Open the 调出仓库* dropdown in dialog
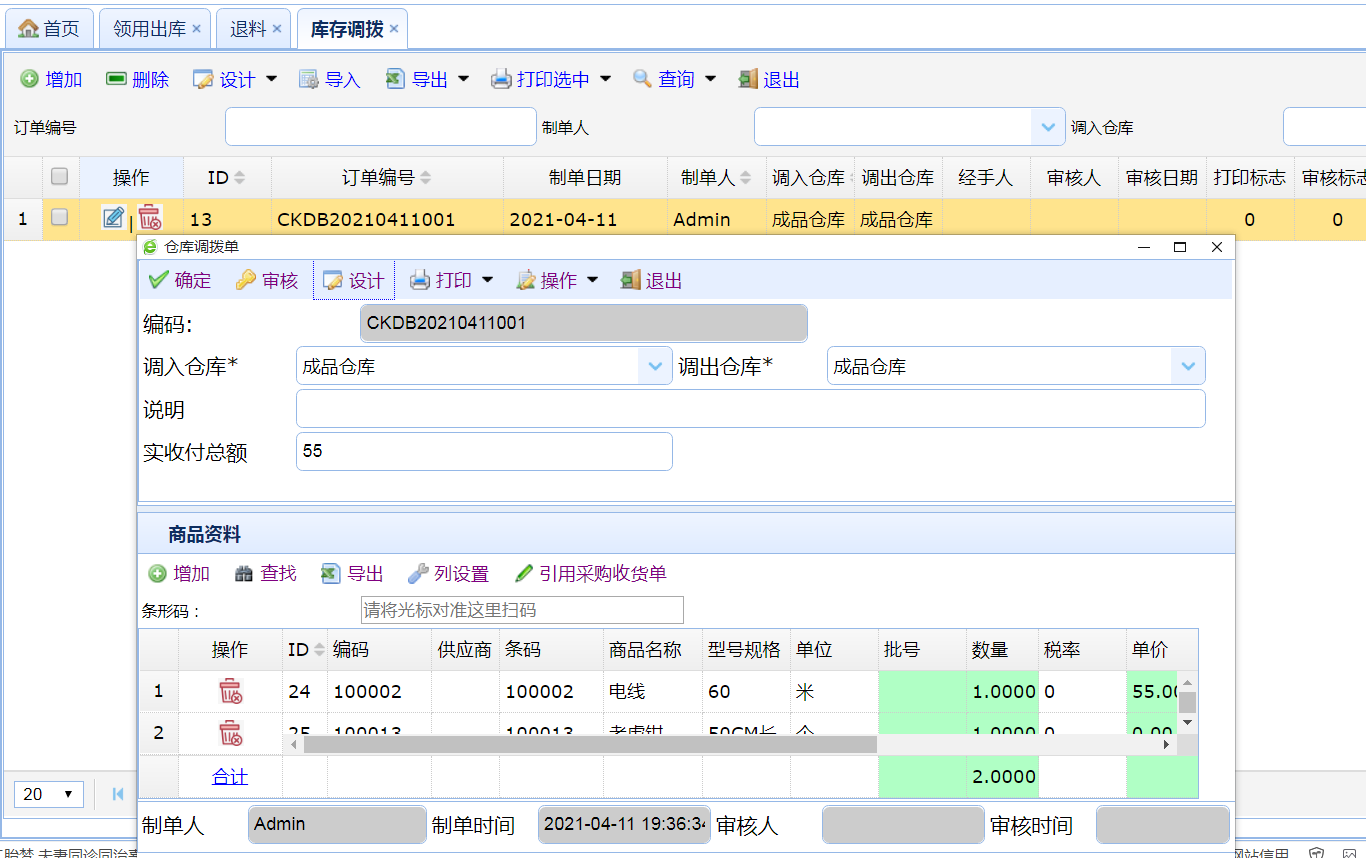1366x858 pixels. pyautogui.click(x=1188, y=366)
